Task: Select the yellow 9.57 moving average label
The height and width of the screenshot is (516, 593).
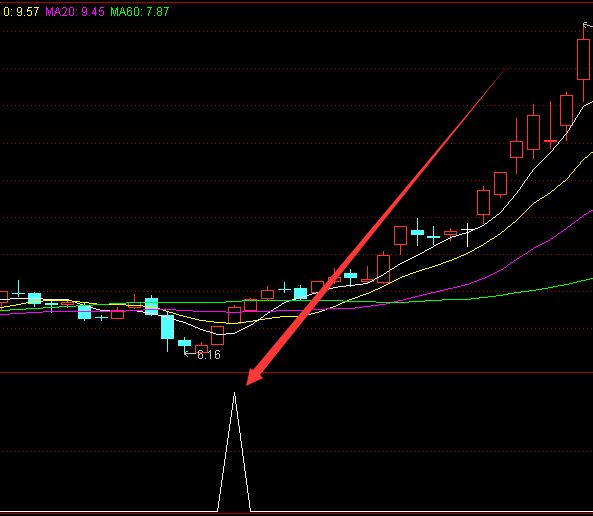Action: tap(21, 12)
